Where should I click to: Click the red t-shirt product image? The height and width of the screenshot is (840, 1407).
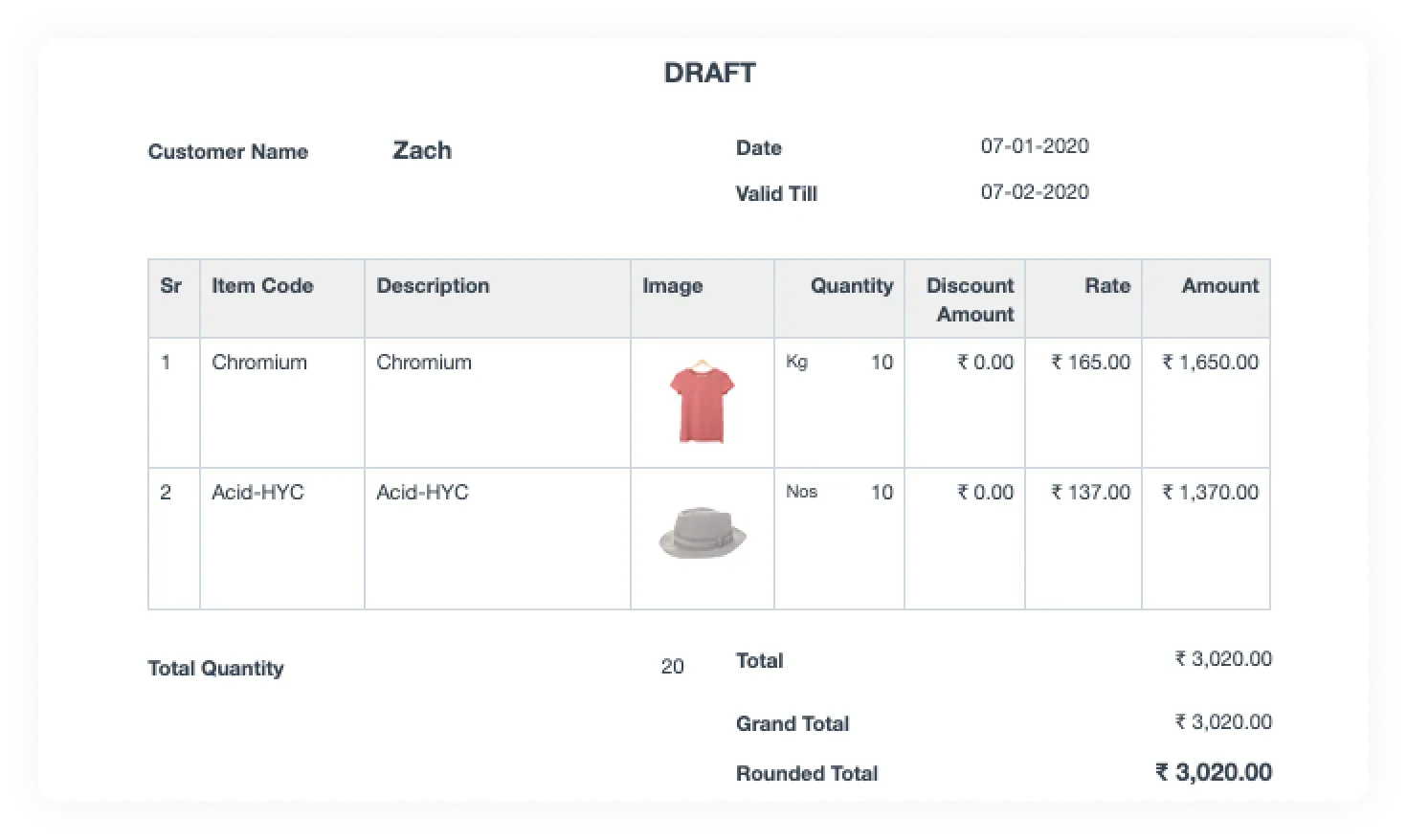point(702,402)
